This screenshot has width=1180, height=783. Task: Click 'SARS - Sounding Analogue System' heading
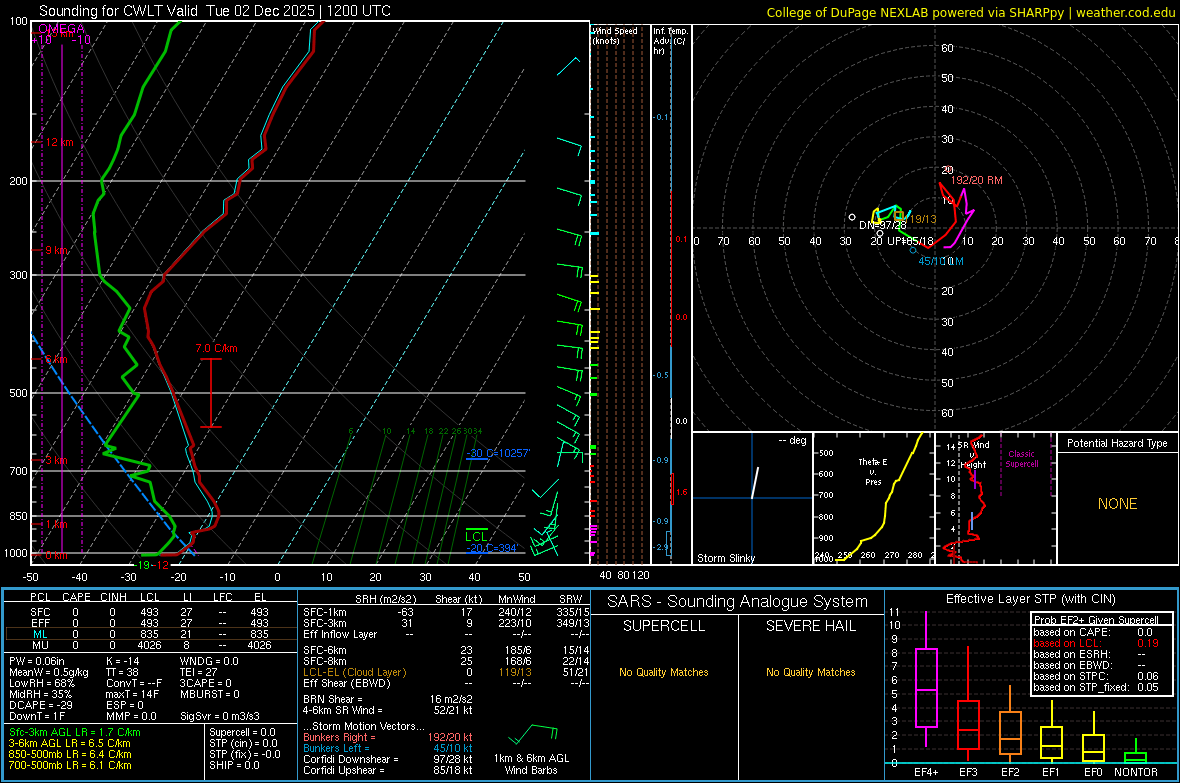pyautogui.click(x=737, y=602)
